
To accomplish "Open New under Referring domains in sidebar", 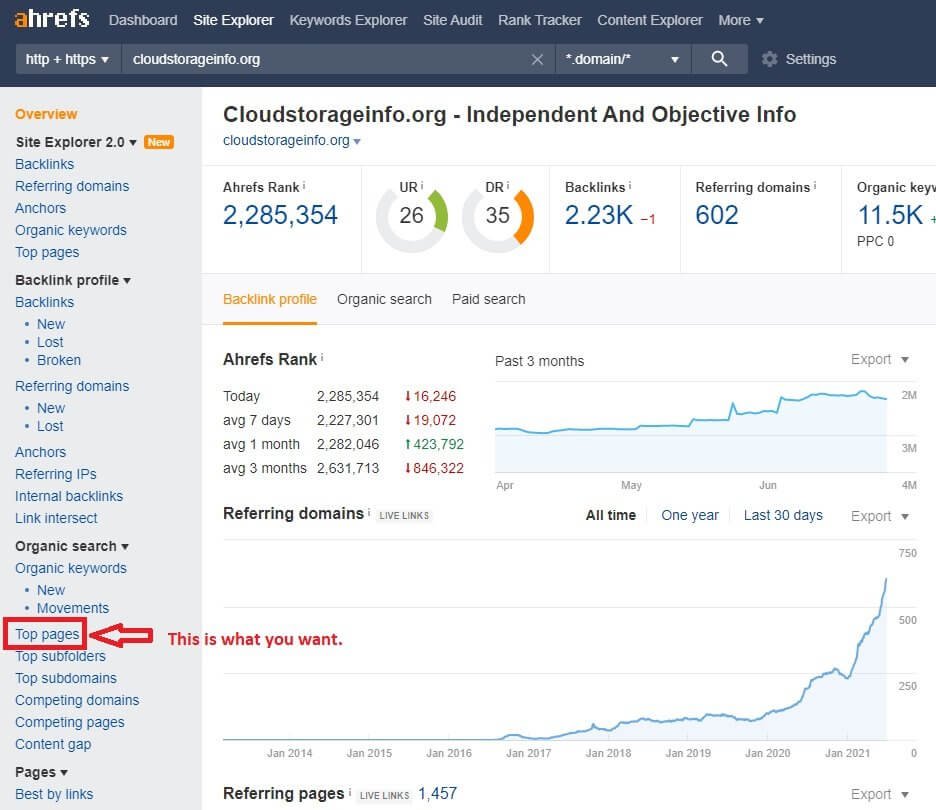I will pyautogui.click(x=51, y=408).
